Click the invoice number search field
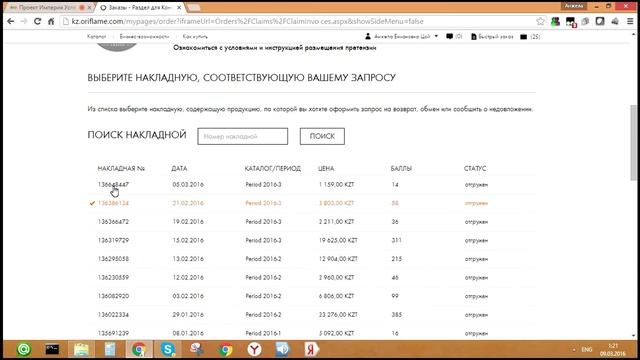The width and height of the screenshot is (640, 360). [x=242, y=136]
